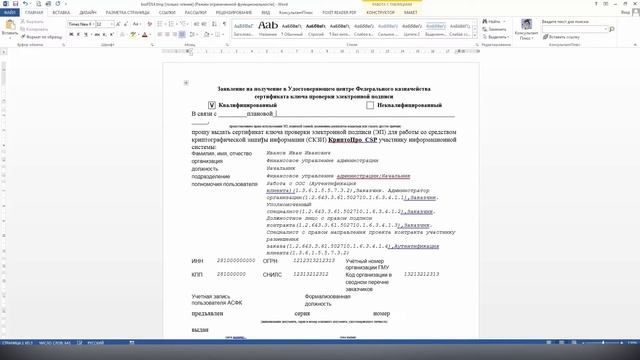Screen dimensions: 640x360
Task: Click КонсультантПлюс button
Action: [527, 29]
